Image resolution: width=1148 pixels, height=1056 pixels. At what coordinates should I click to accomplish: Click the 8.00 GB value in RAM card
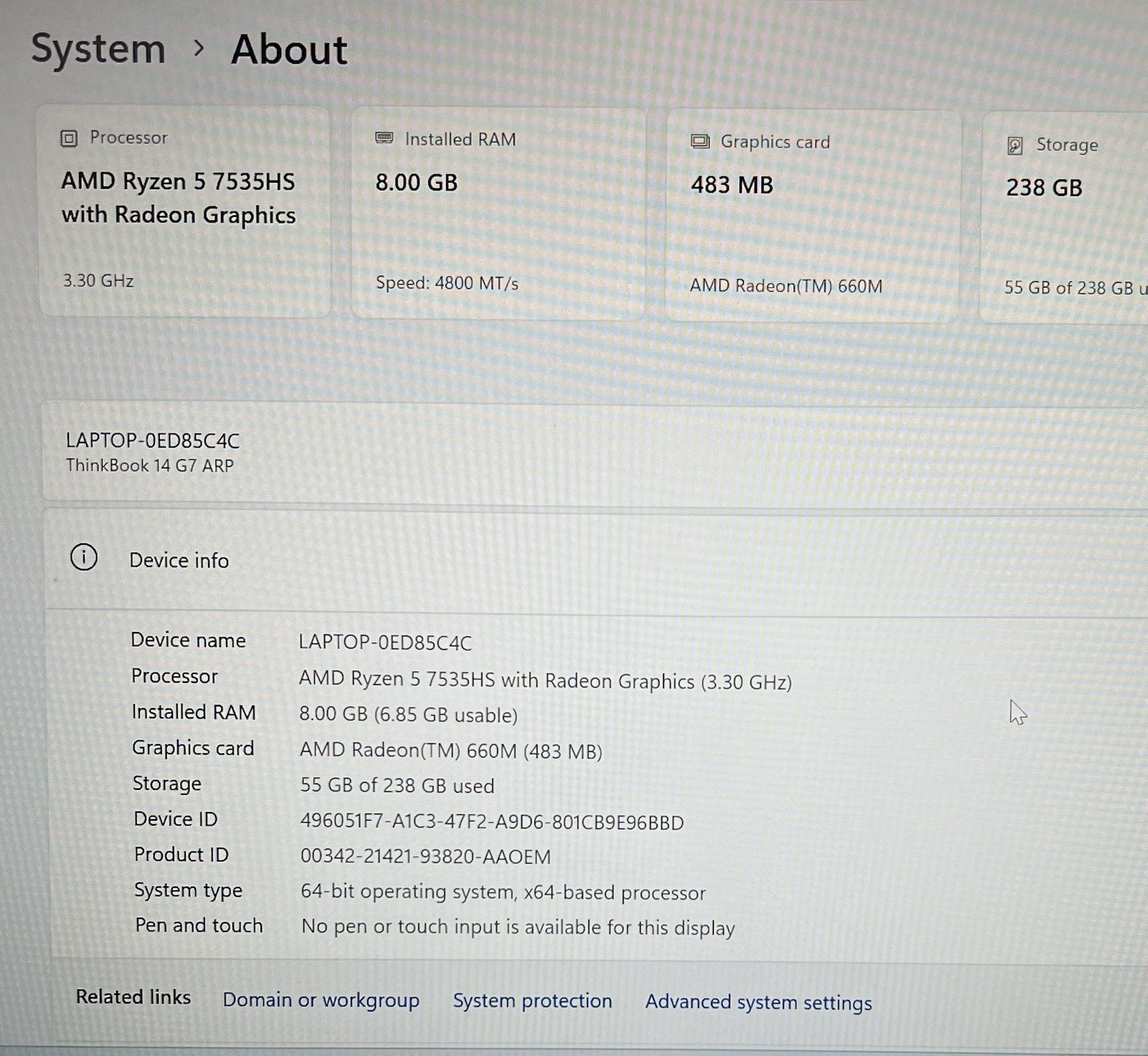tap(416, 182)
